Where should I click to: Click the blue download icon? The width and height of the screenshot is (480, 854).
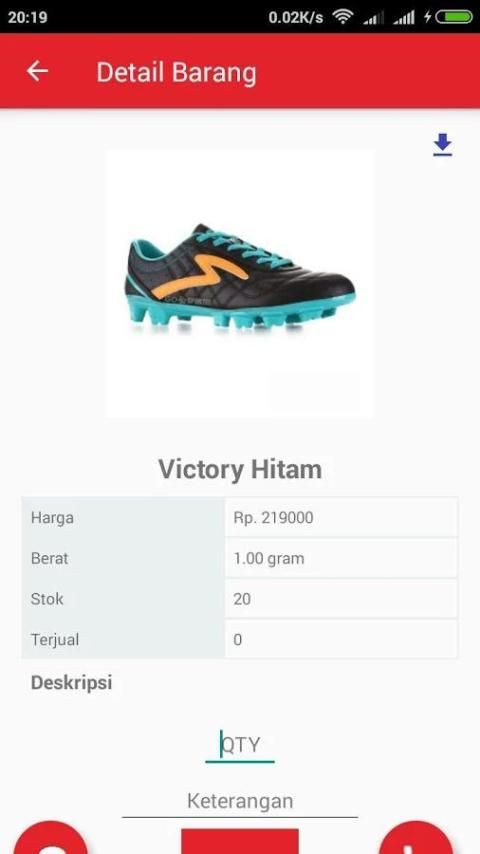(442, 145)
